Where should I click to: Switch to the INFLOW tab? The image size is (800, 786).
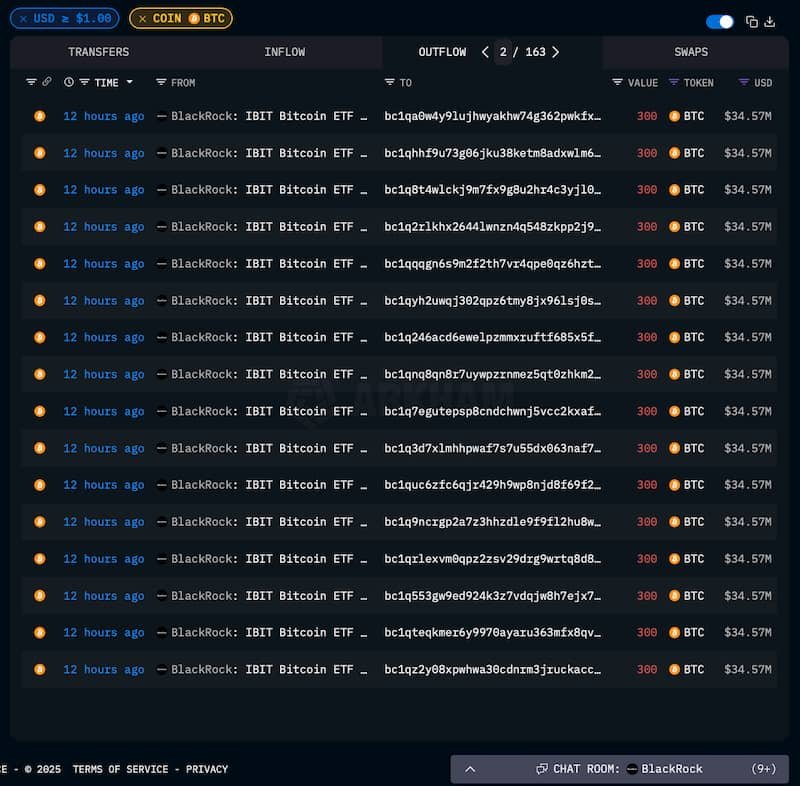coord(285,51)
